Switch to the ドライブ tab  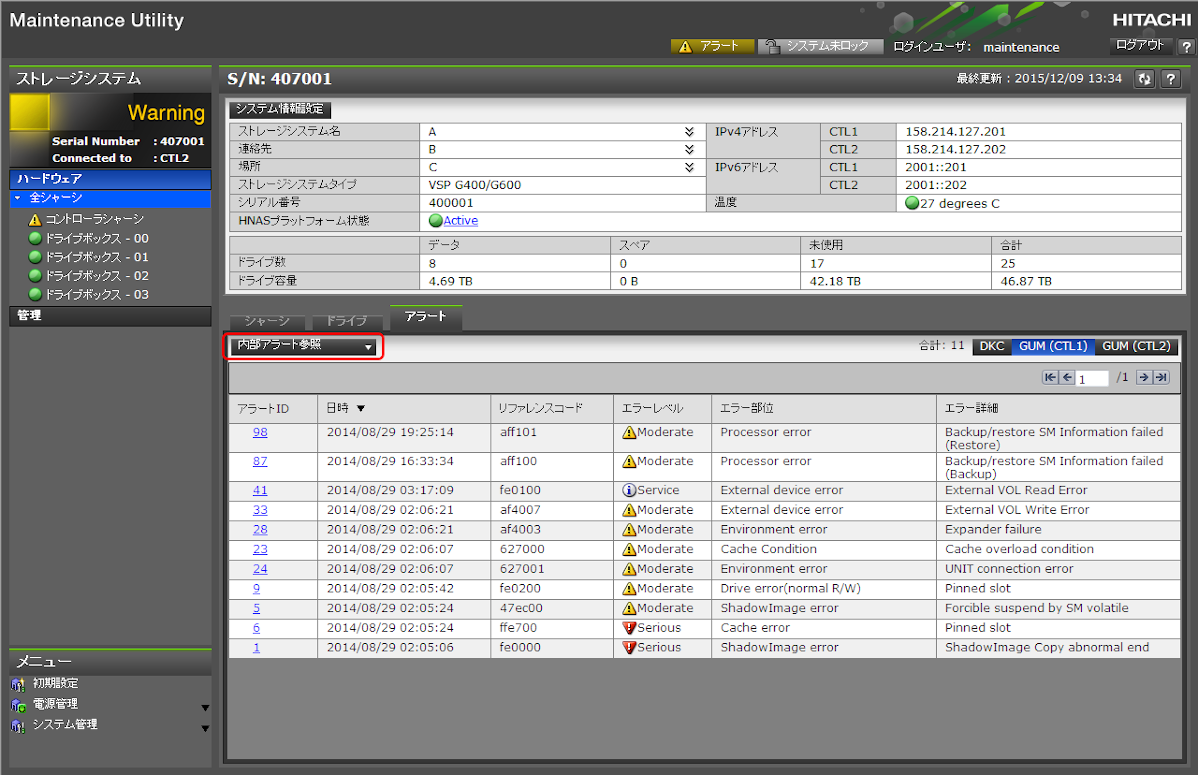(x=346, y=321)
